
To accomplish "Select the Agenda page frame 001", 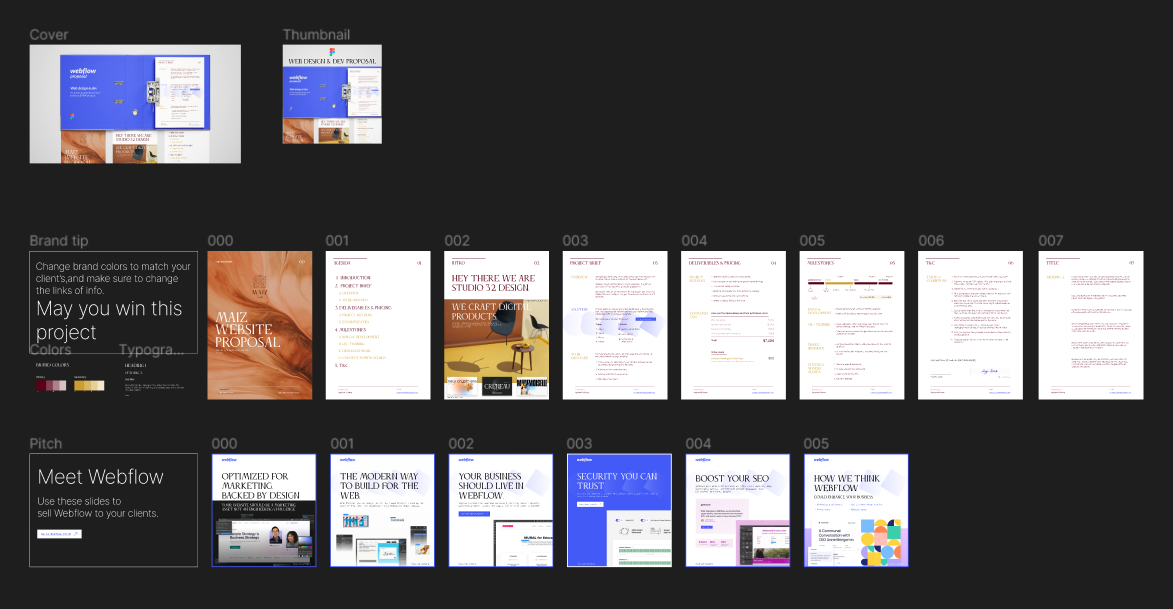I will [378, 325].
